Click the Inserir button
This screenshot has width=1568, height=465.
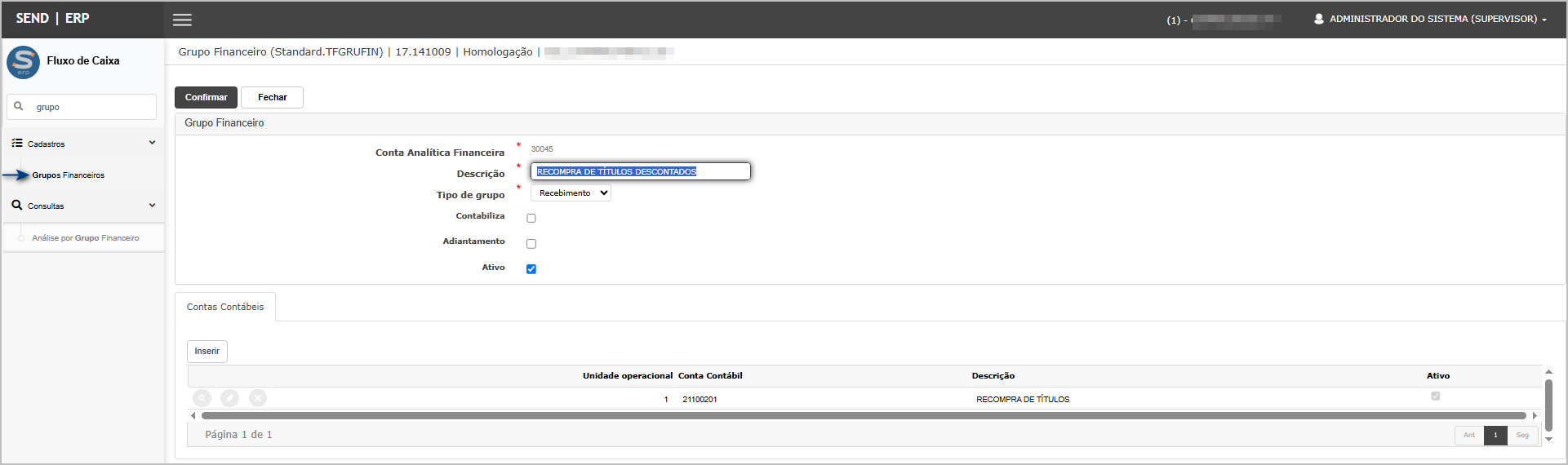207,351
